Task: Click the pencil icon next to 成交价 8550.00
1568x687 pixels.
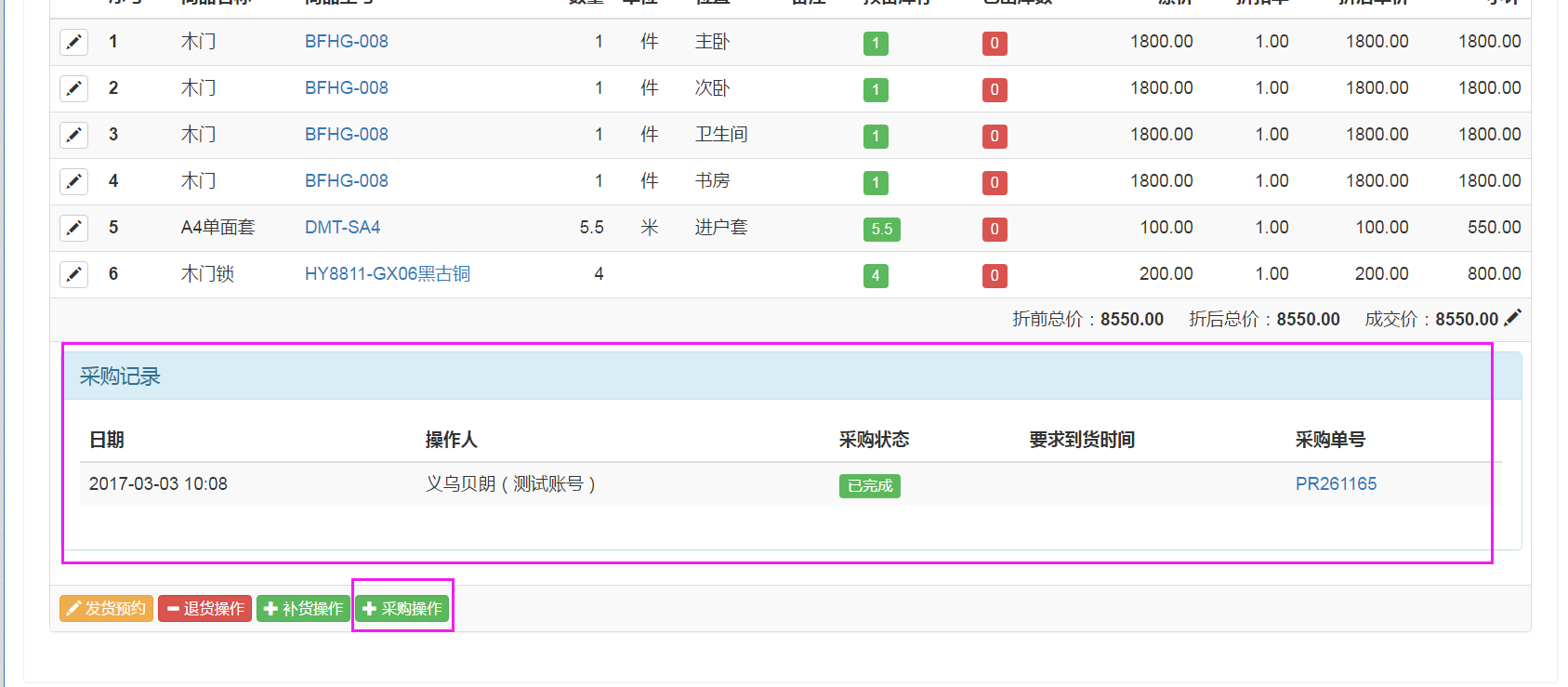Action: (1512, 318)
